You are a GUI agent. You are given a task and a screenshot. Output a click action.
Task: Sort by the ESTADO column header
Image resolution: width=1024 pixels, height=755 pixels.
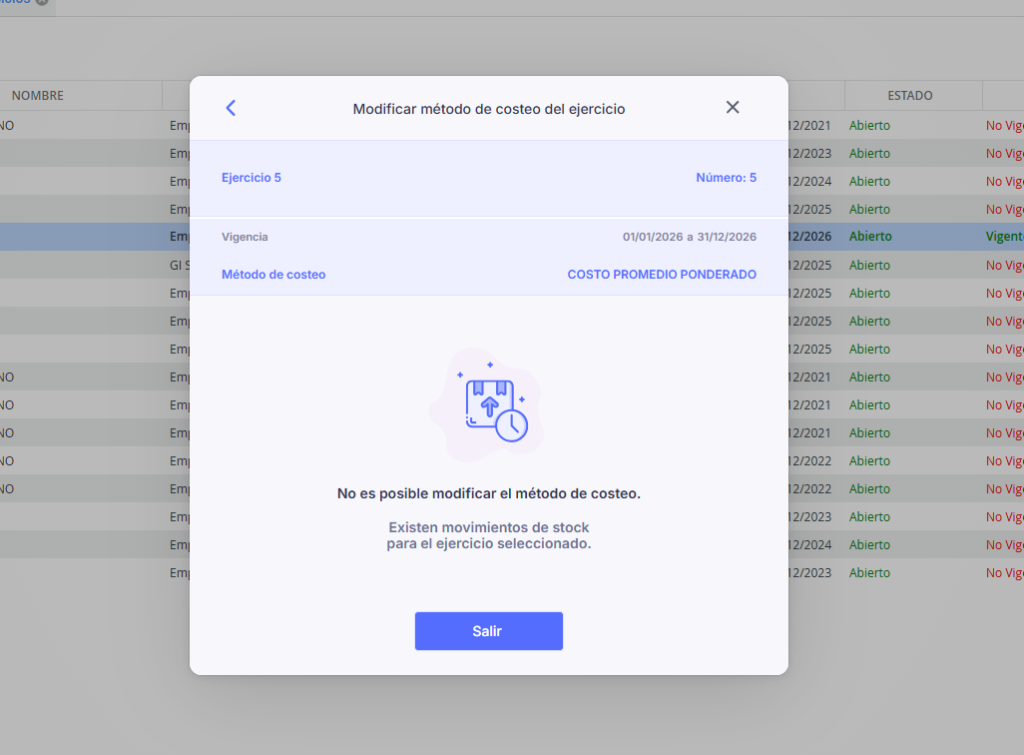(909, 96)
